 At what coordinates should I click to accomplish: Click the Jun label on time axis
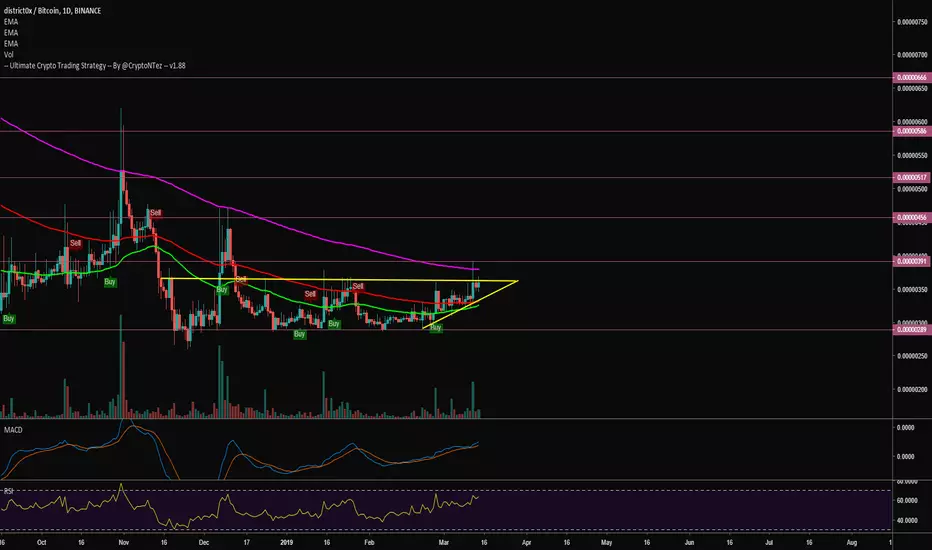689,543
